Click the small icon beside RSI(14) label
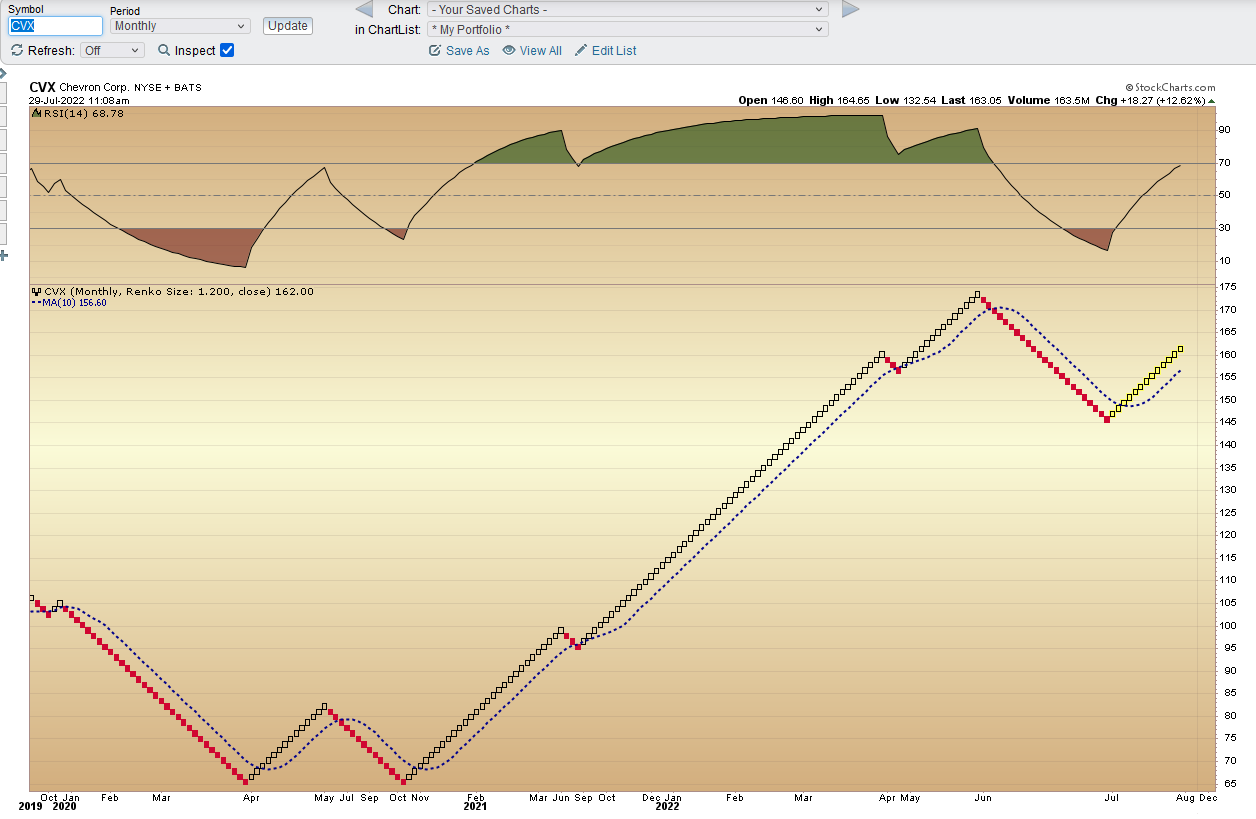Image resolution: width=1256 pixels, height=819 pixels. click(x=37, y=114)
